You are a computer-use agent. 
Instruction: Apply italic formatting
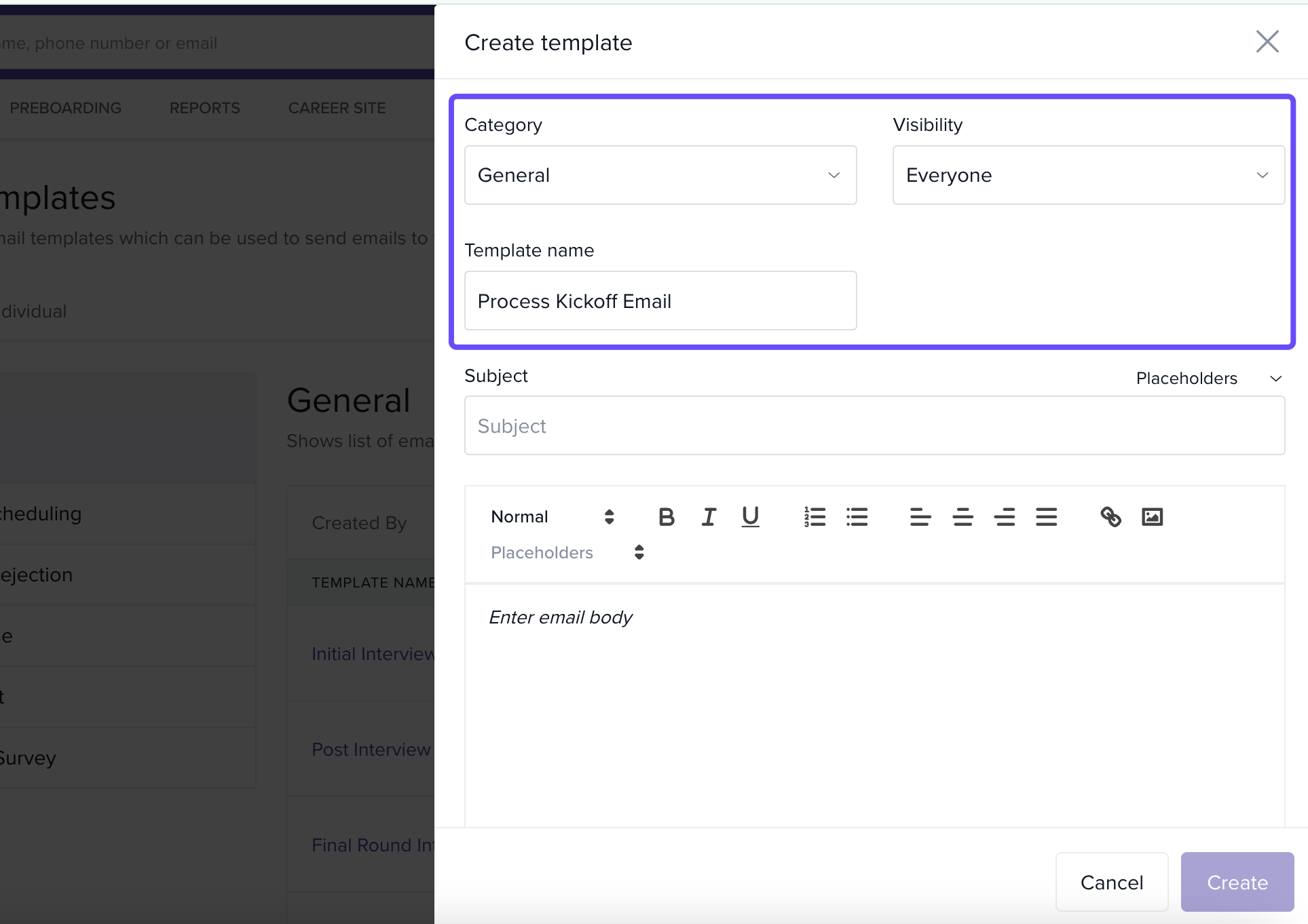point(709,517)
